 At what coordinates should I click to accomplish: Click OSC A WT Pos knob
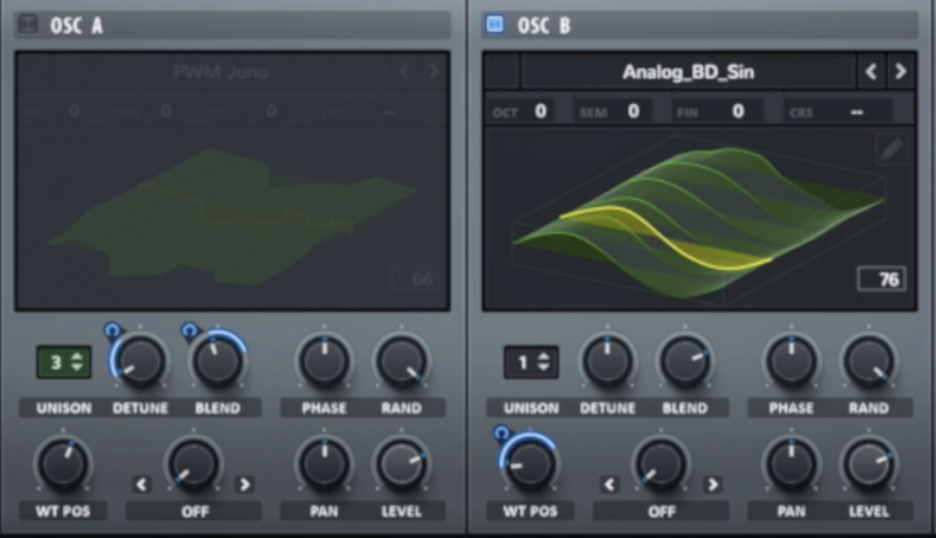63,465
